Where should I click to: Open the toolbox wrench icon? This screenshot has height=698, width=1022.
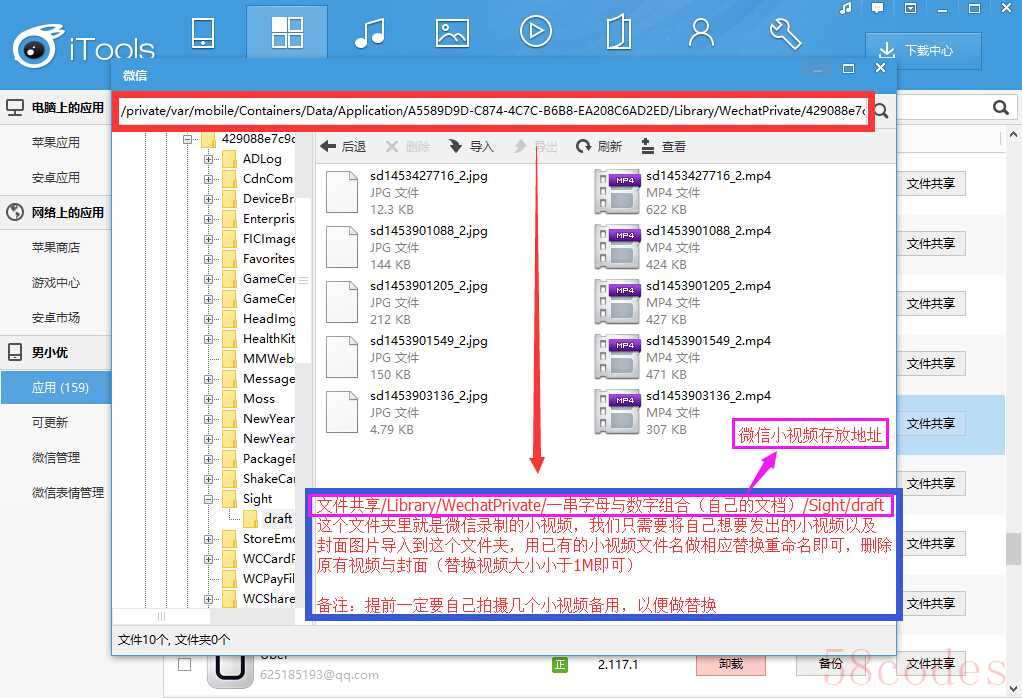tap(785, 33)
